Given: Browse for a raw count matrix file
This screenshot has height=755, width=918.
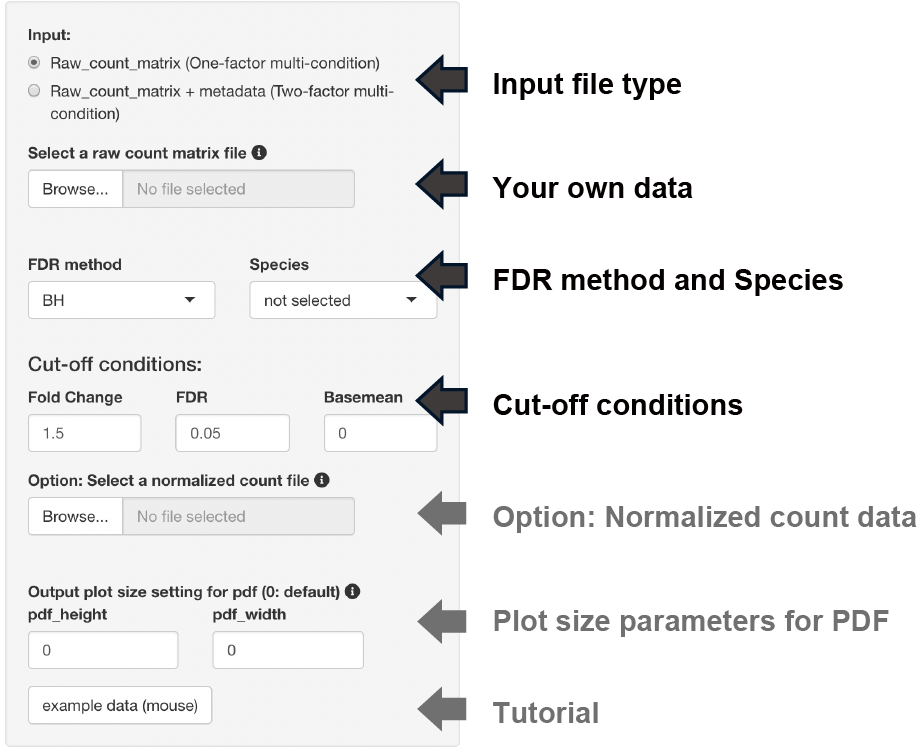Looking at the screenshot, I should (x=75, y=189).
